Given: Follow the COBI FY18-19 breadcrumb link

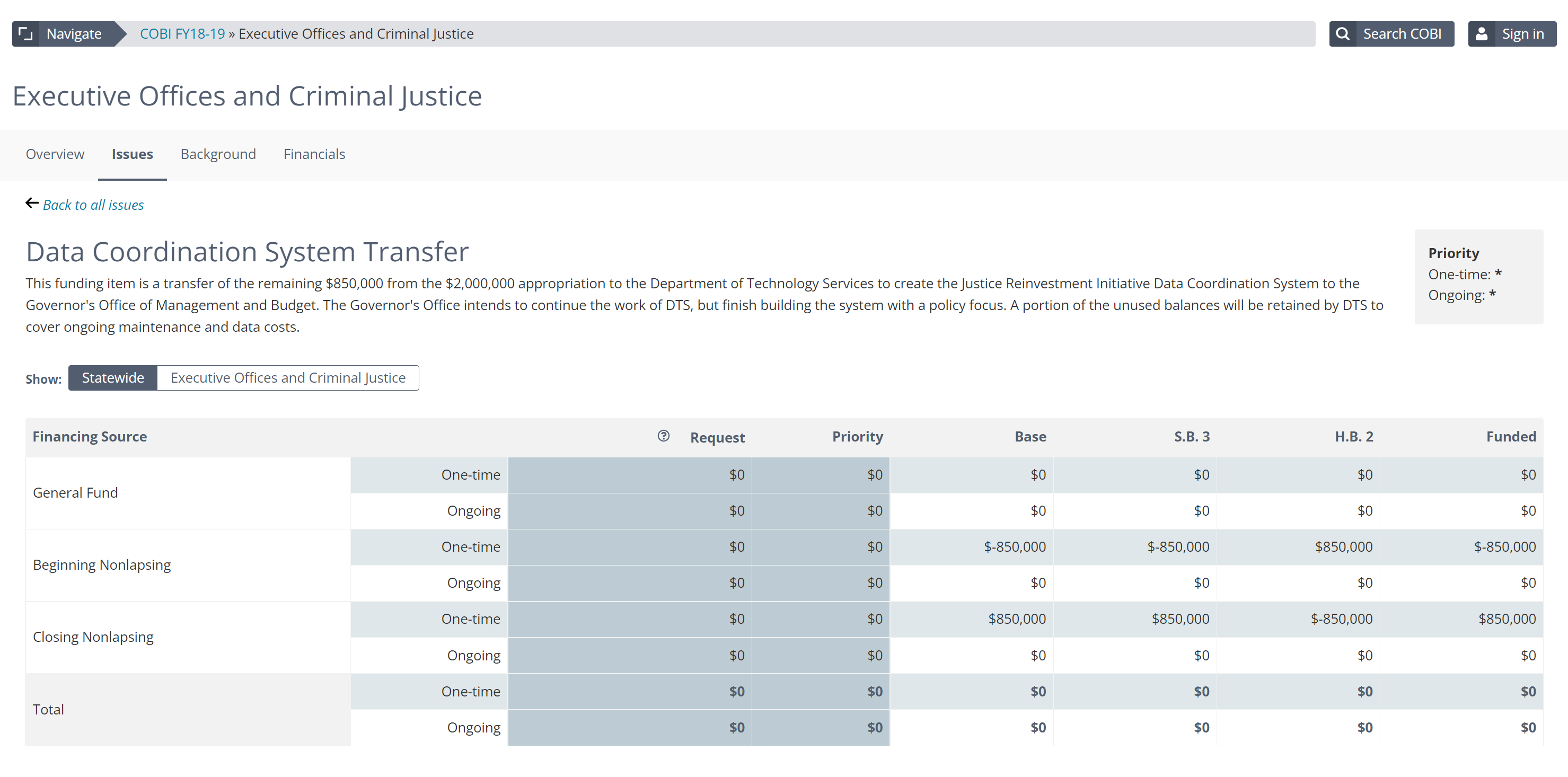Looking at the screenshot, I should (182, 34).
